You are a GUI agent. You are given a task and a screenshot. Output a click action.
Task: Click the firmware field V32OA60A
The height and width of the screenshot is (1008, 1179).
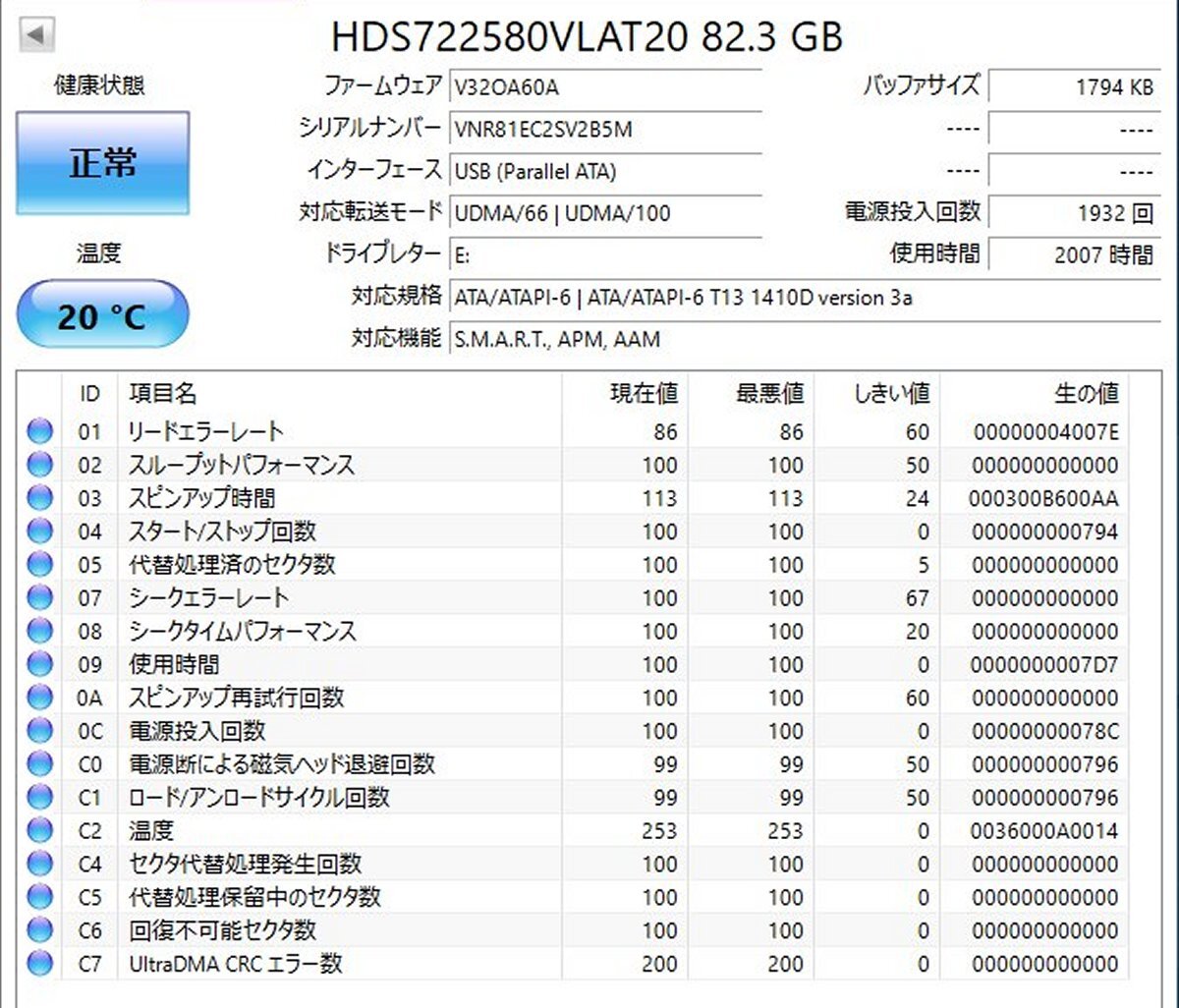point(605,86)
